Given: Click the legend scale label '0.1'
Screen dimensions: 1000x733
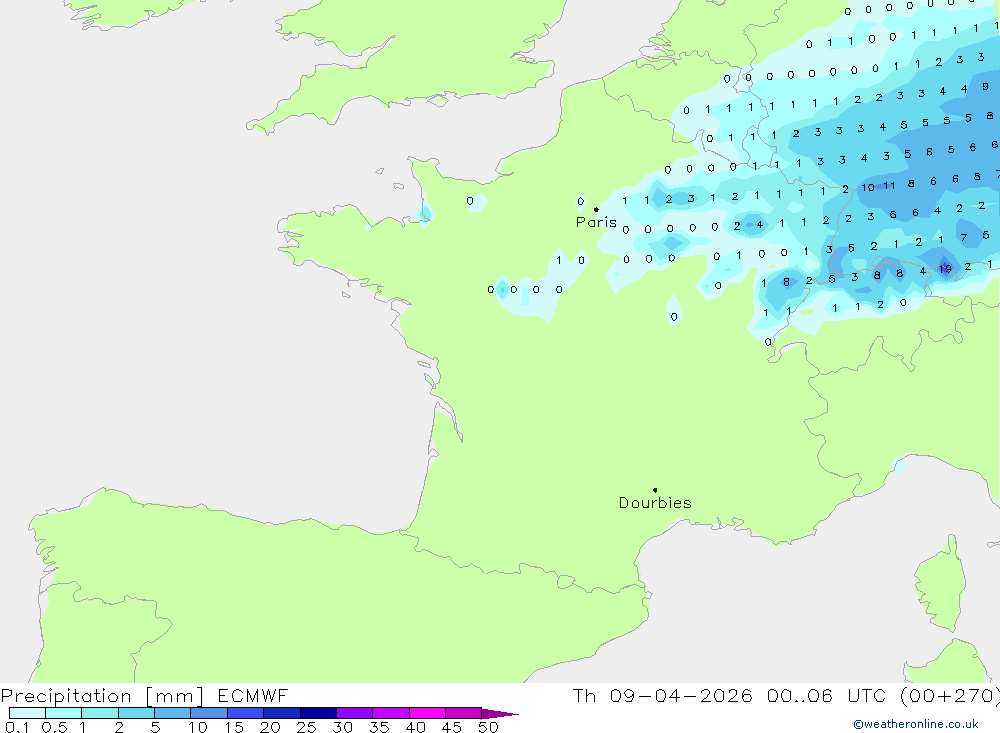Looking at the screenshot, I should (17, 727).
